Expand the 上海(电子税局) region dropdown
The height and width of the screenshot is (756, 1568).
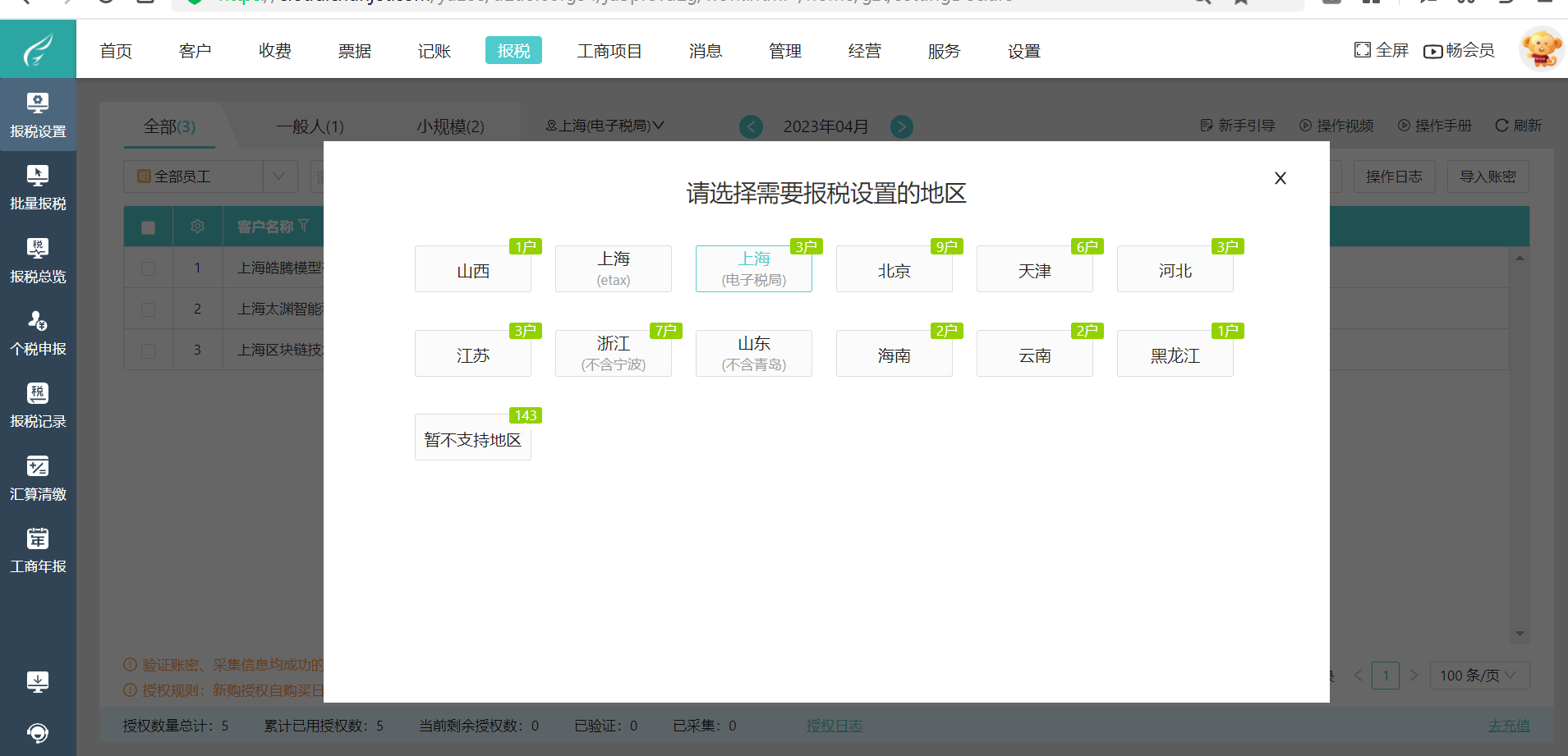pos(605,126)
